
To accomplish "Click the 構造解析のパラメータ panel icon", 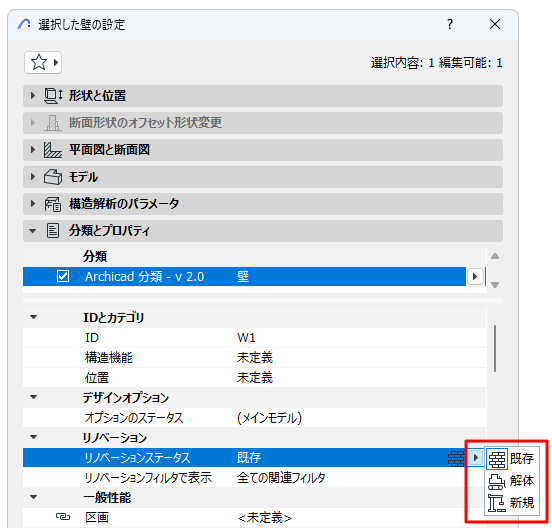I will (53, 204).
